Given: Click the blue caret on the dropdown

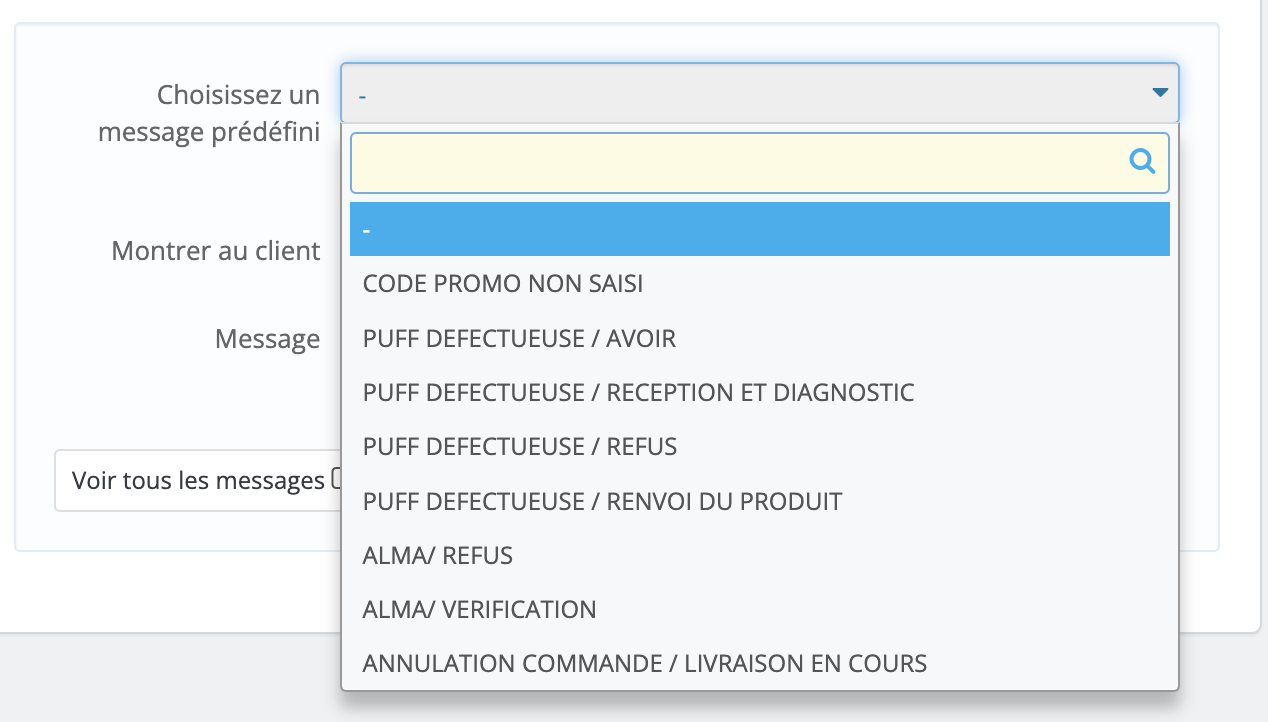Looking at the screenshot, I should tap(1159, 93).
